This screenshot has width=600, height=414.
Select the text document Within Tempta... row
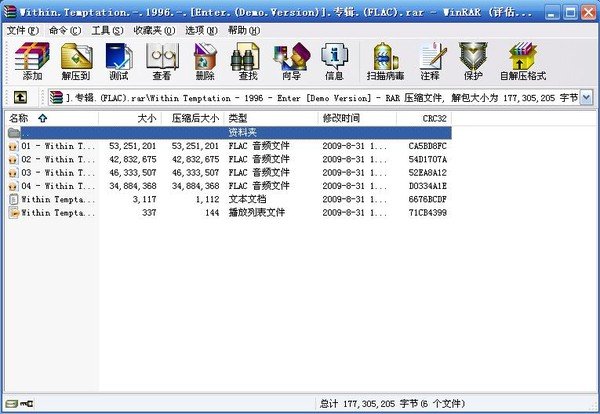point(58,199)
